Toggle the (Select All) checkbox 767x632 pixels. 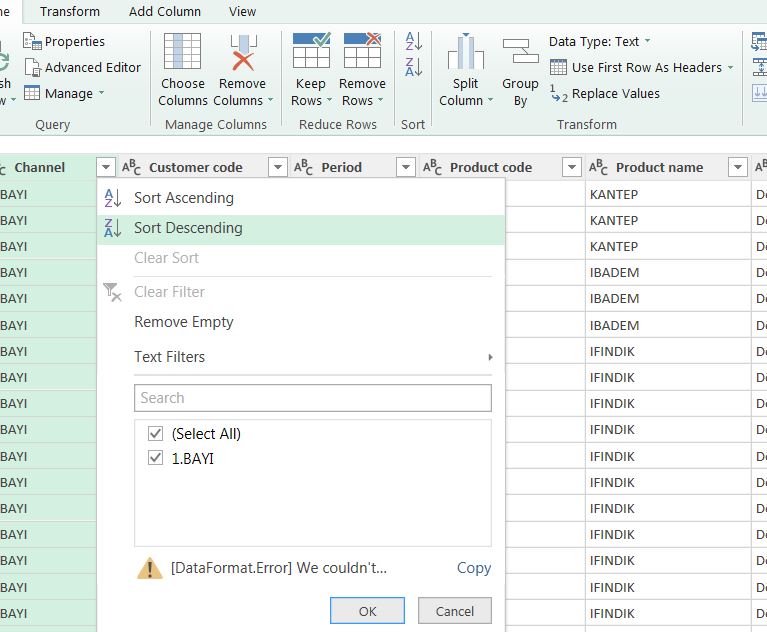click(x=156, y=433)
